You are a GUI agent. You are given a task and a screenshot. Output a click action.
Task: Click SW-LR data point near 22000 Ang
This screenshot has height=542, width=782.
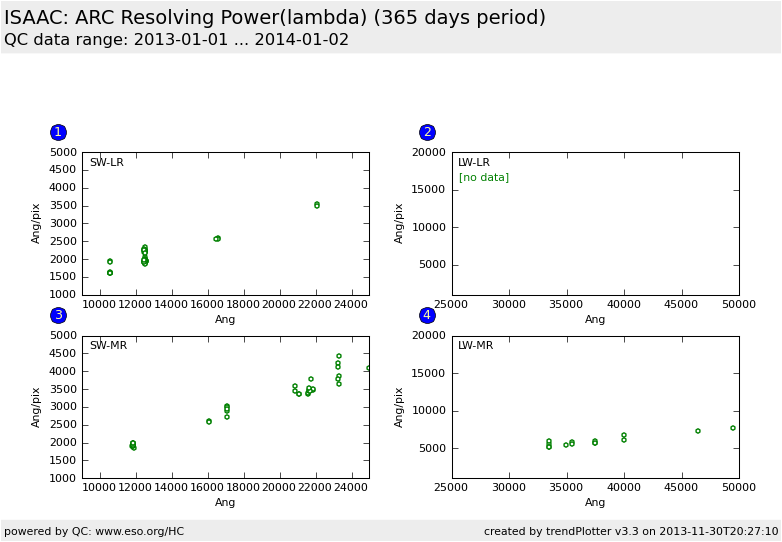tap(317, 205)
